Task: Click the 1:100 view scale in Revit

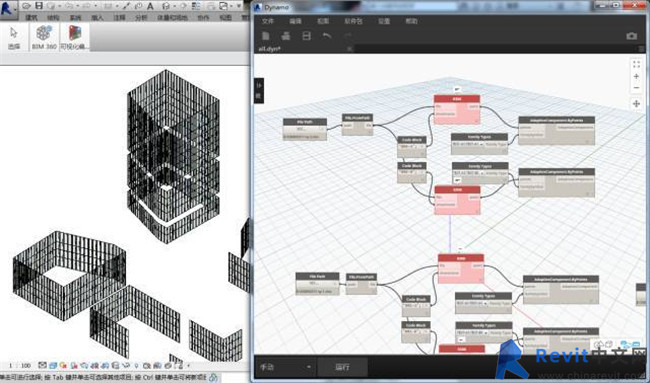Action: [20, 366]
